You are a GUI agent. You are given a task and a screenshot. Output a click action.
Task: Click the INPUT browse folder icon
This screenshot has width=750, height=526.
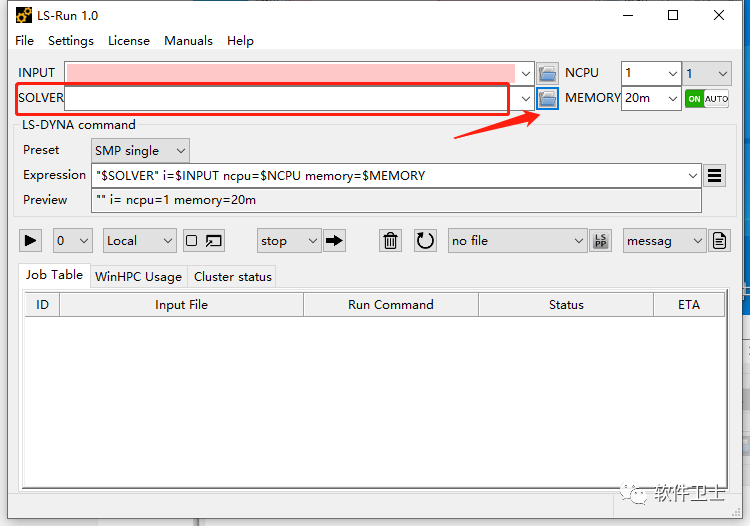point(547,74)
